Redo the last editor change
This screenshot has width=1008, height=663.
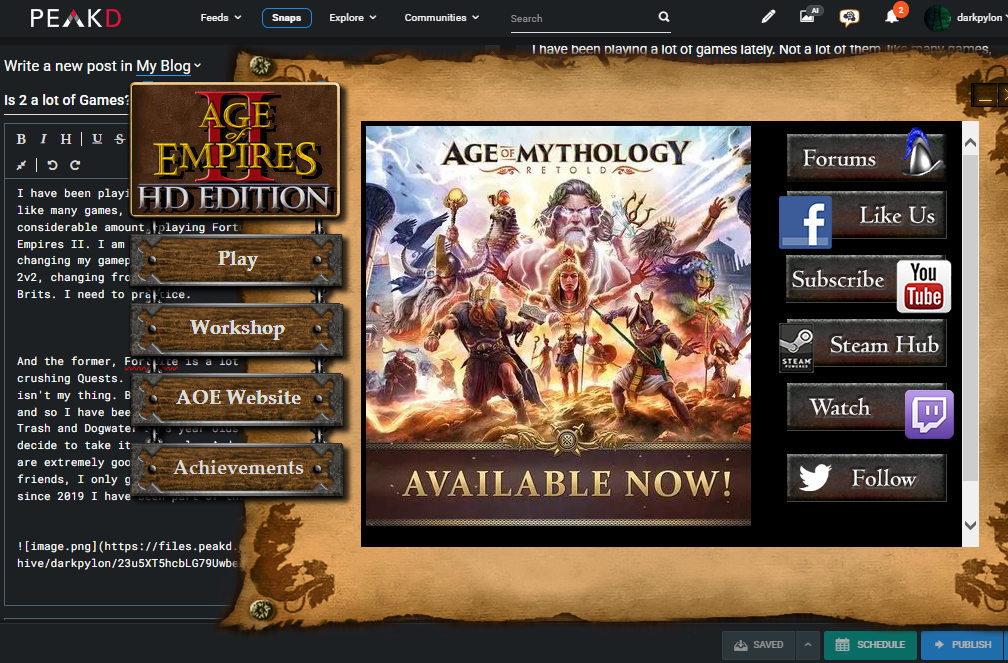[75, 165]
